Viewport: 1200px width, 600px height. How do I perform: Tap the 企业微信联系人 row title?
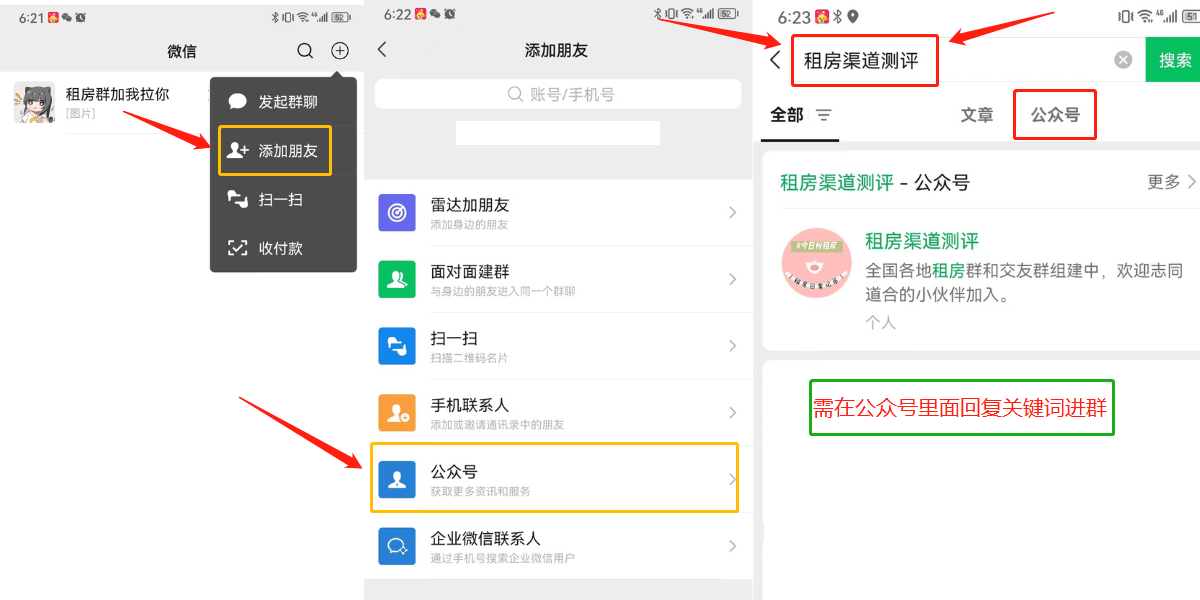tap(486, 538)
